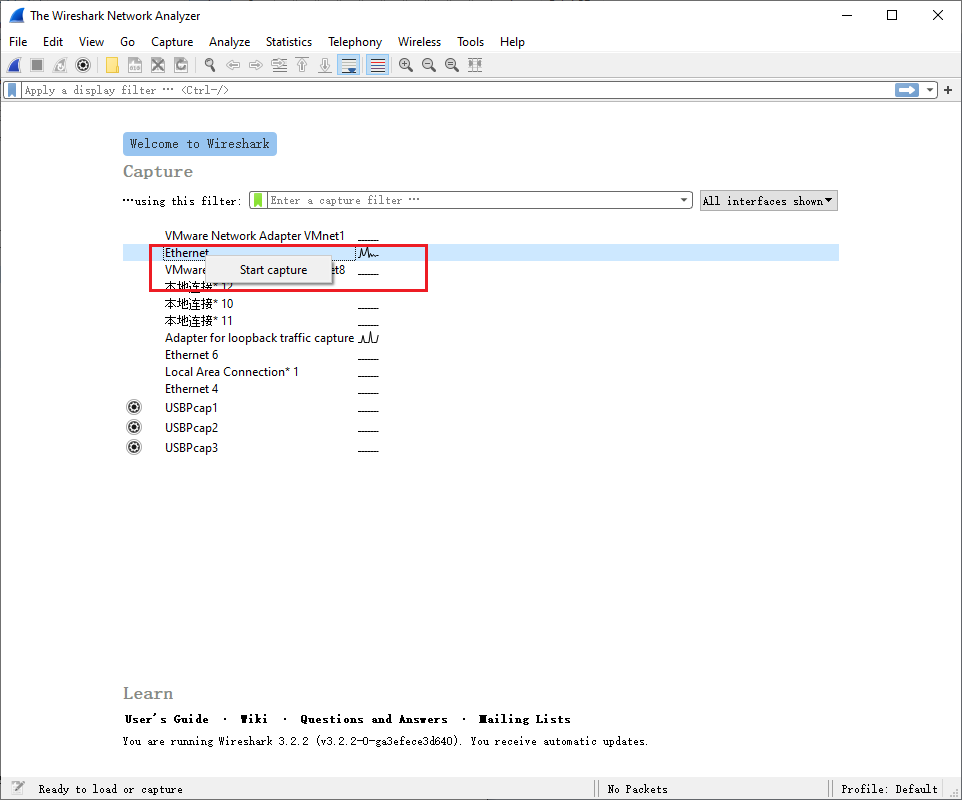Jump to the last packet icon

point(325,65)
